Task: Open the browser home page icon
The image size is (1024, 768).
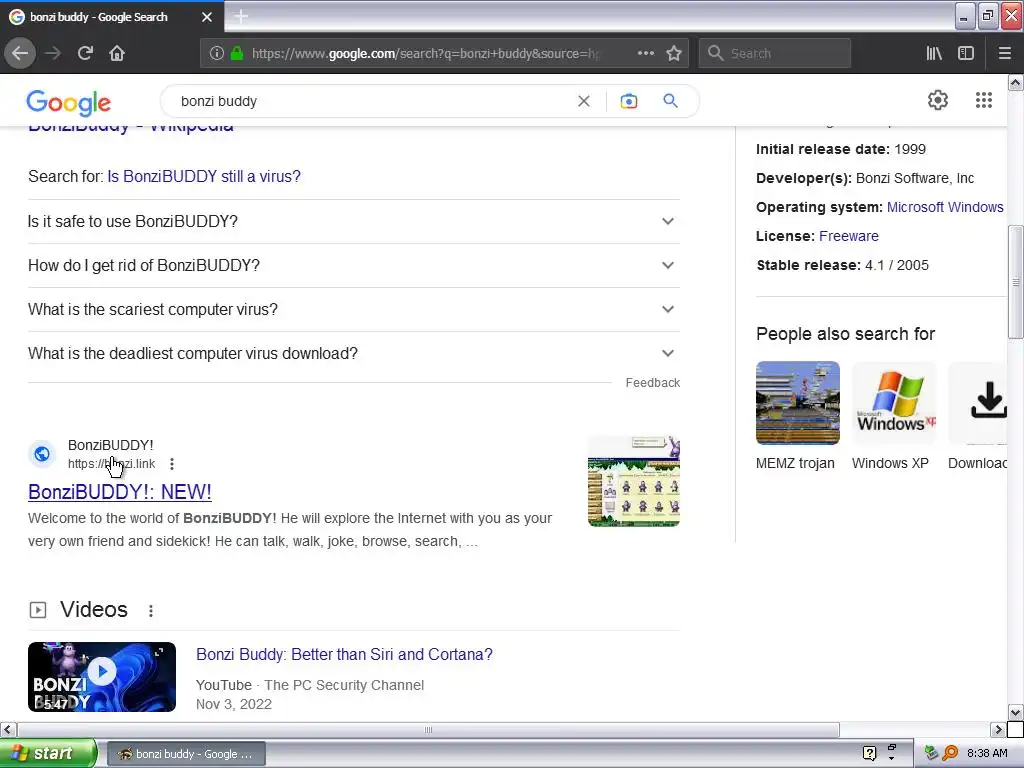Action: (x=117, y=53)
